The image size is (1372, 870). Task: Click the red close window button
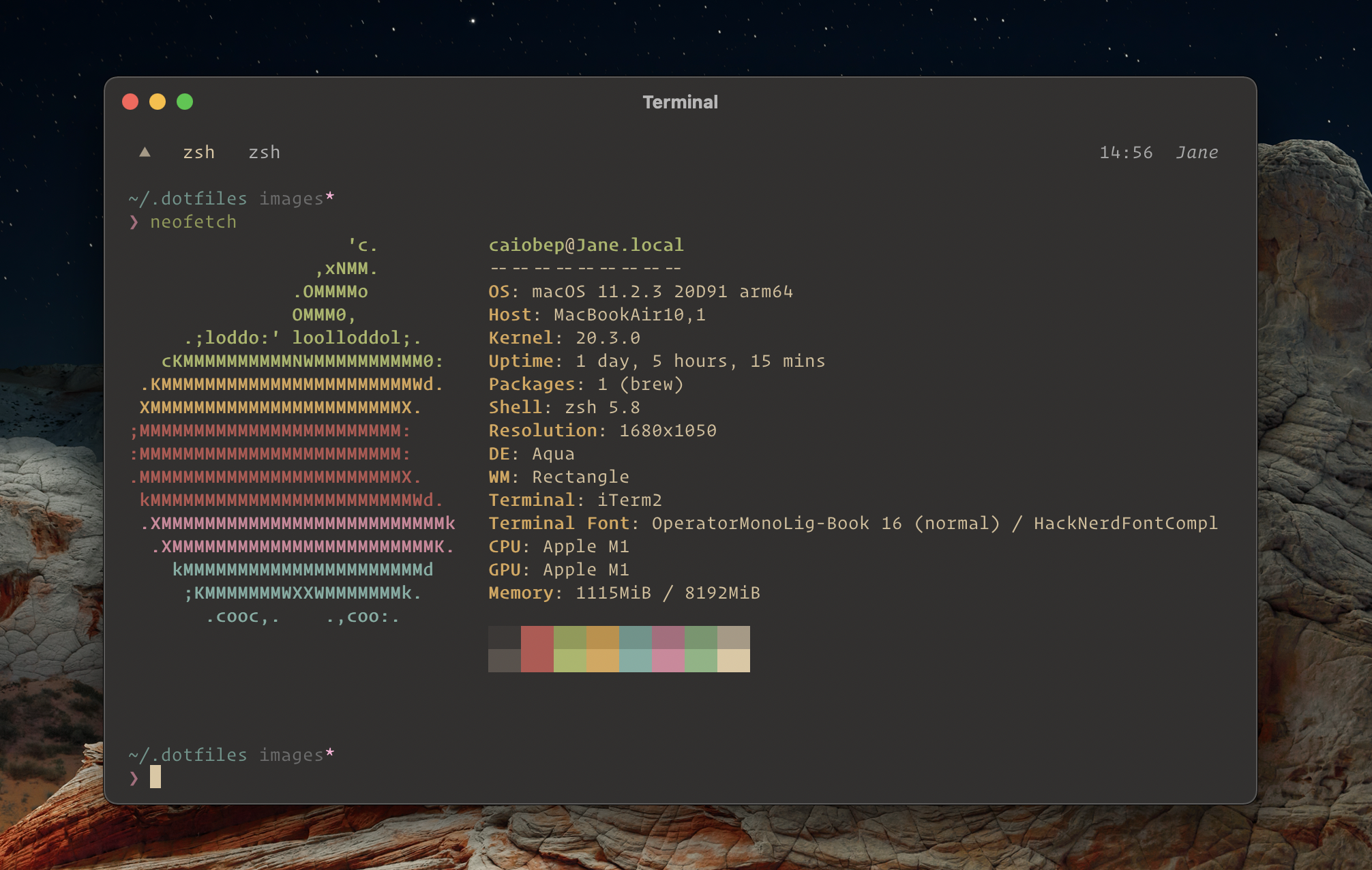(x=130, y=102)
